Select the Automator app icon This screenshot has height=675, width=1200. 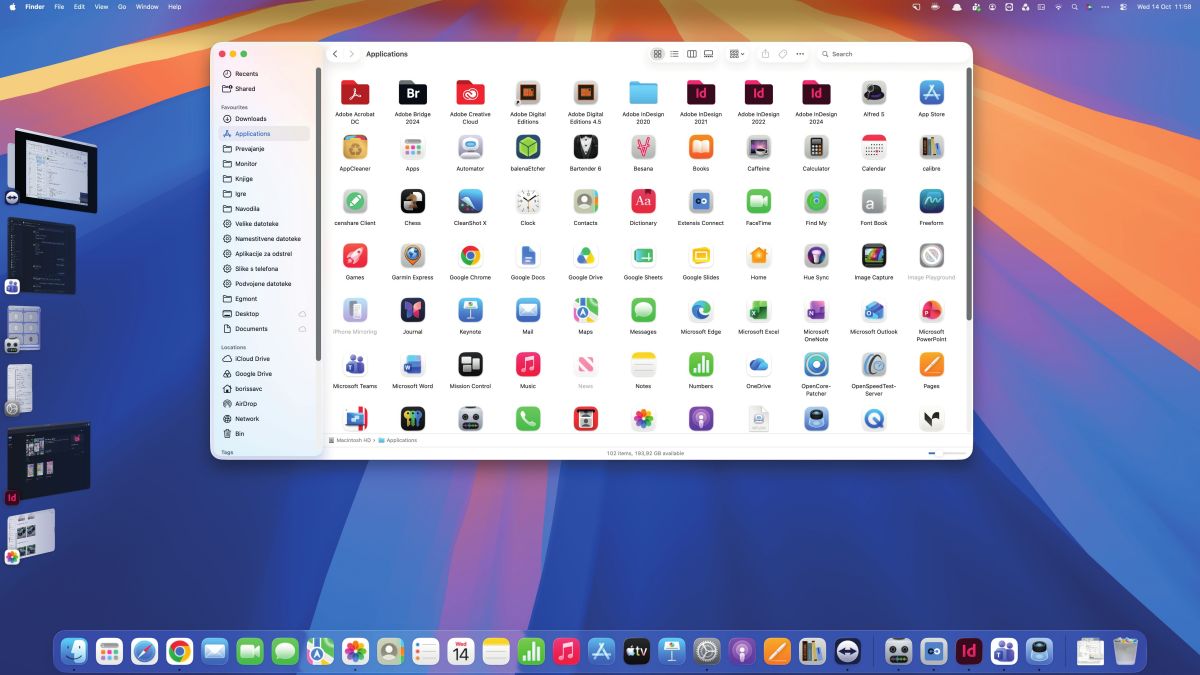coord(470,147)
